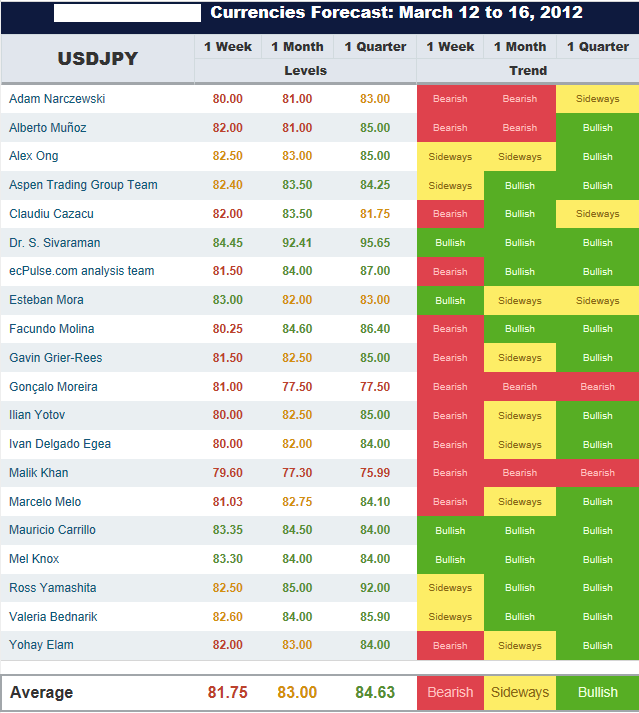Click the Average 1 Week value 81.75
The image size is (639, 713).
[x=228, y=693]
